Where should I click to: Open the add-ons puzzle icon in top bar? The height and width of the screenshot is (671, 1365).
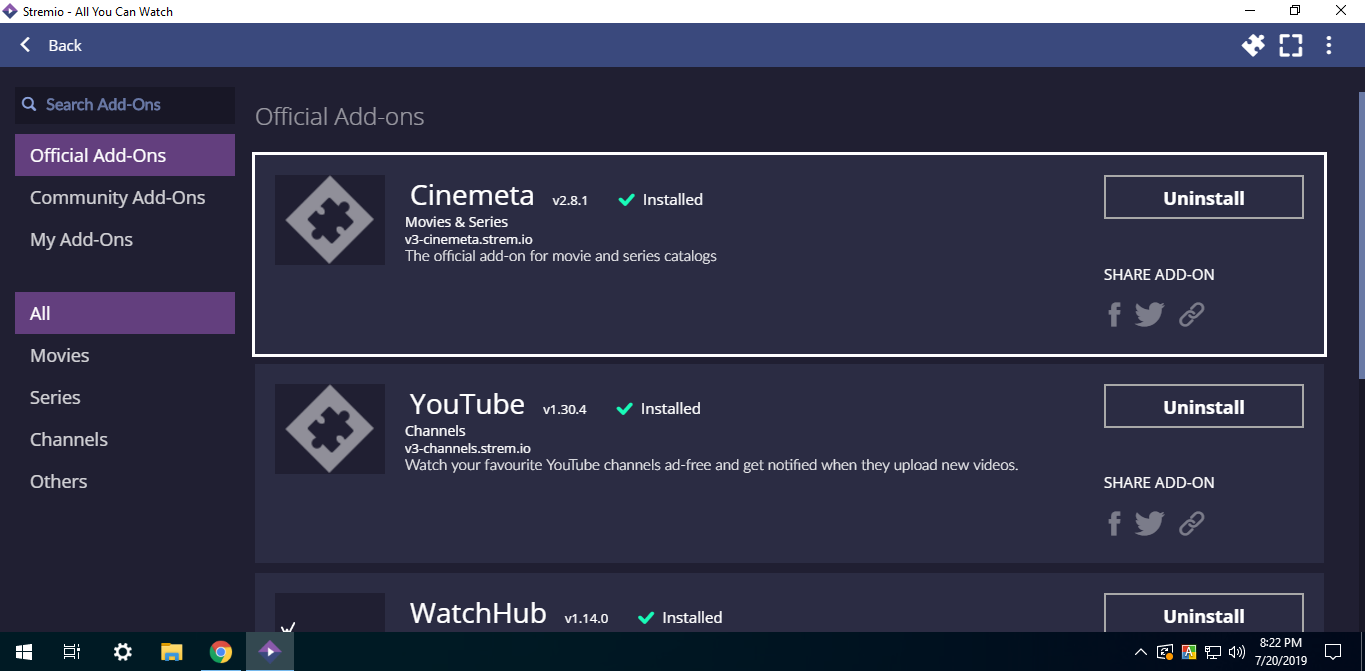pyautogui.click(x=1253, y=45)
